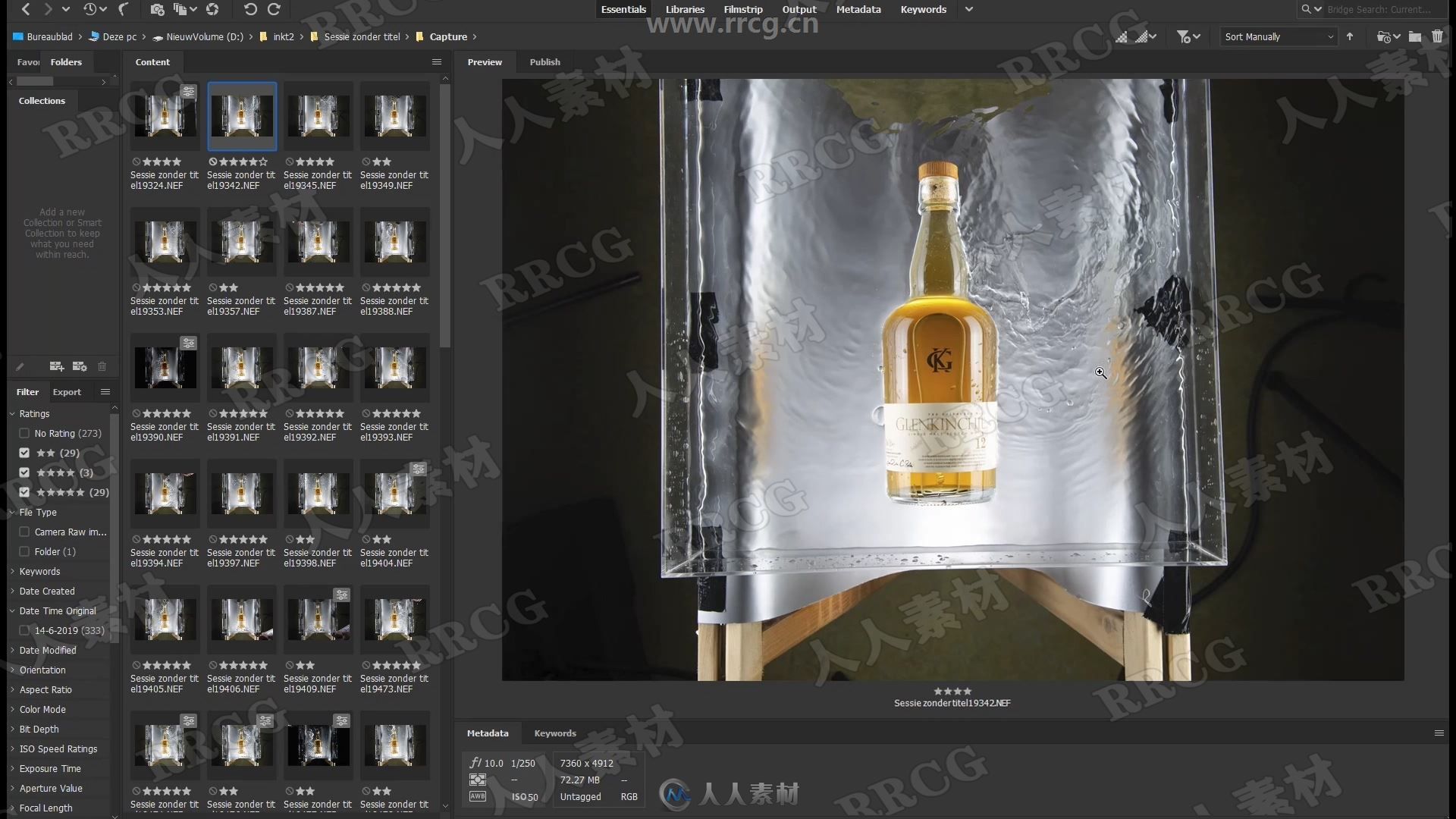Go back with the left arrow button

(26, 9)
